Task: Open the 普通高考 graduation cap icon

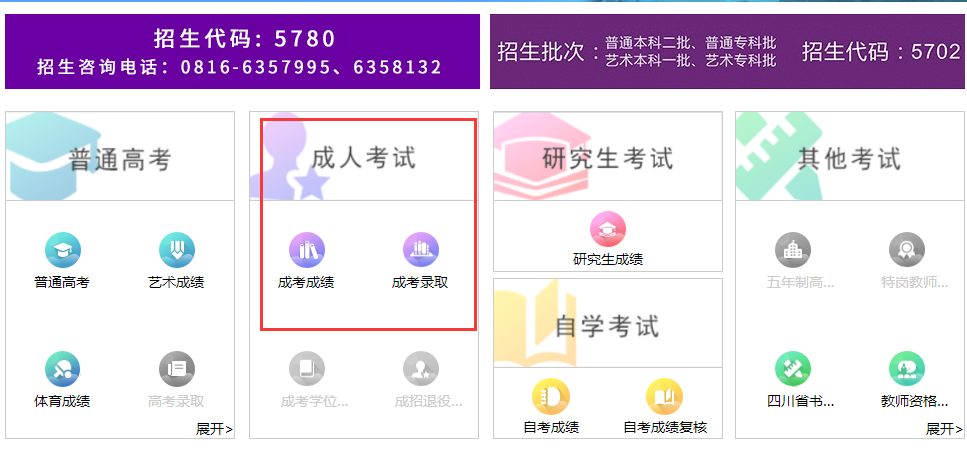Action: pyautogui.click(x=62, y=250)
